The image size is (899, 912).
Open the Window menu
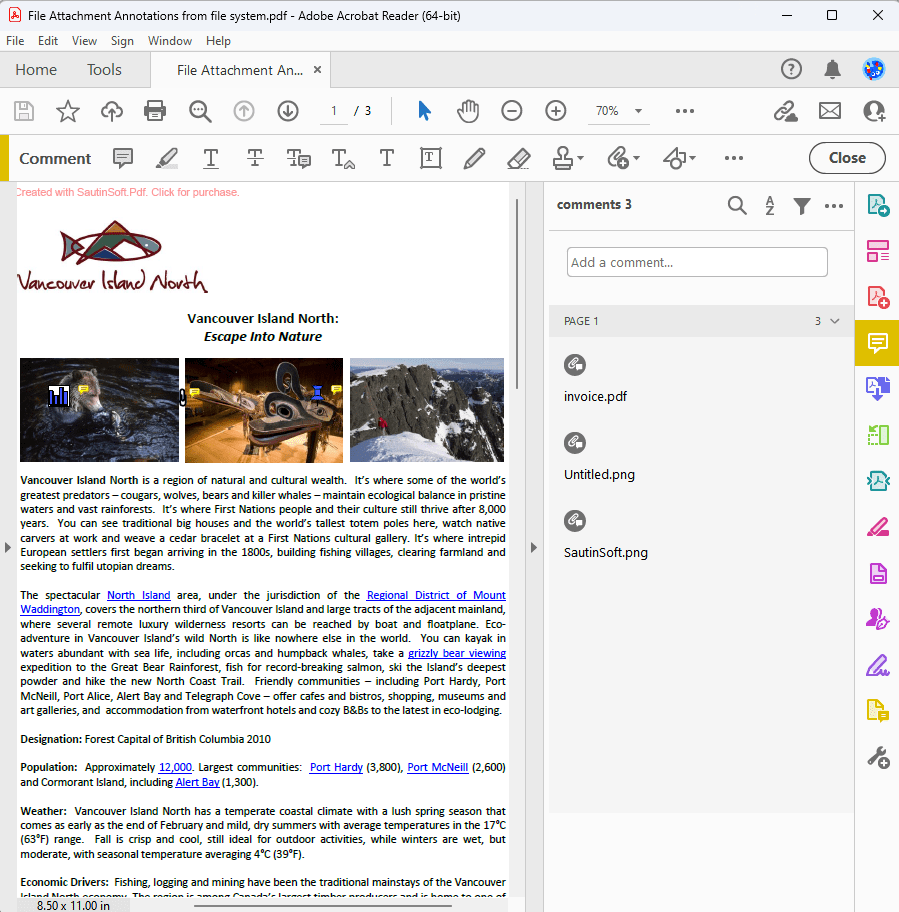[169, 41]
